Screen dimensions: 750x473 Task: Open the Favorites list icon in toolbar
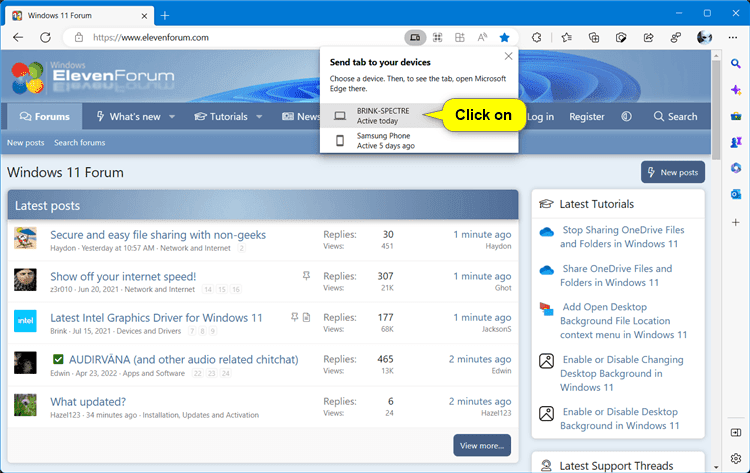coord(567,37)
